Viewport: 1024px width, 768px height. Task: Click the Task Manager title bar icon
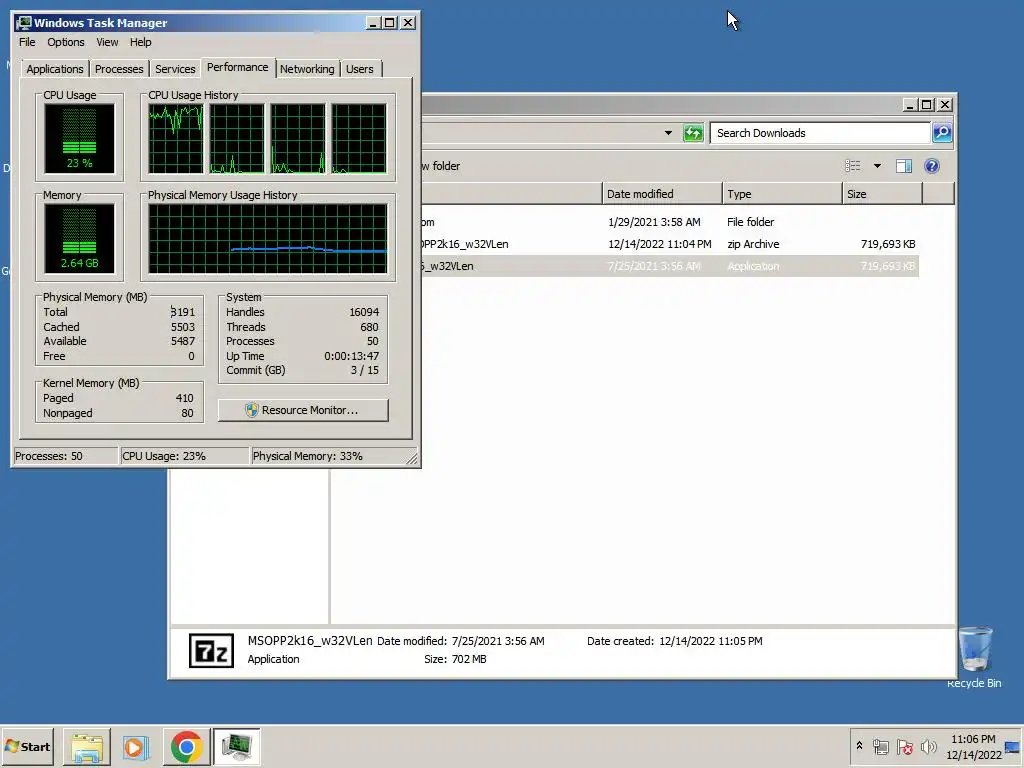tap(24, 23)
